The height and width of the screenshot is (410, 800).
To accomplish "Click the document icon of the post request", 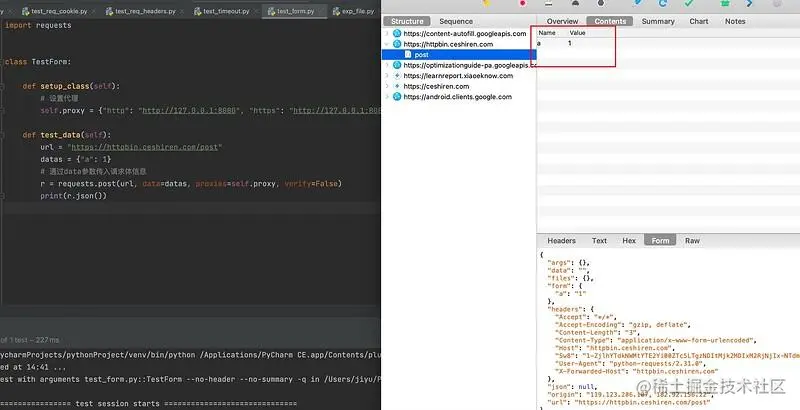I will coord(408,55).
